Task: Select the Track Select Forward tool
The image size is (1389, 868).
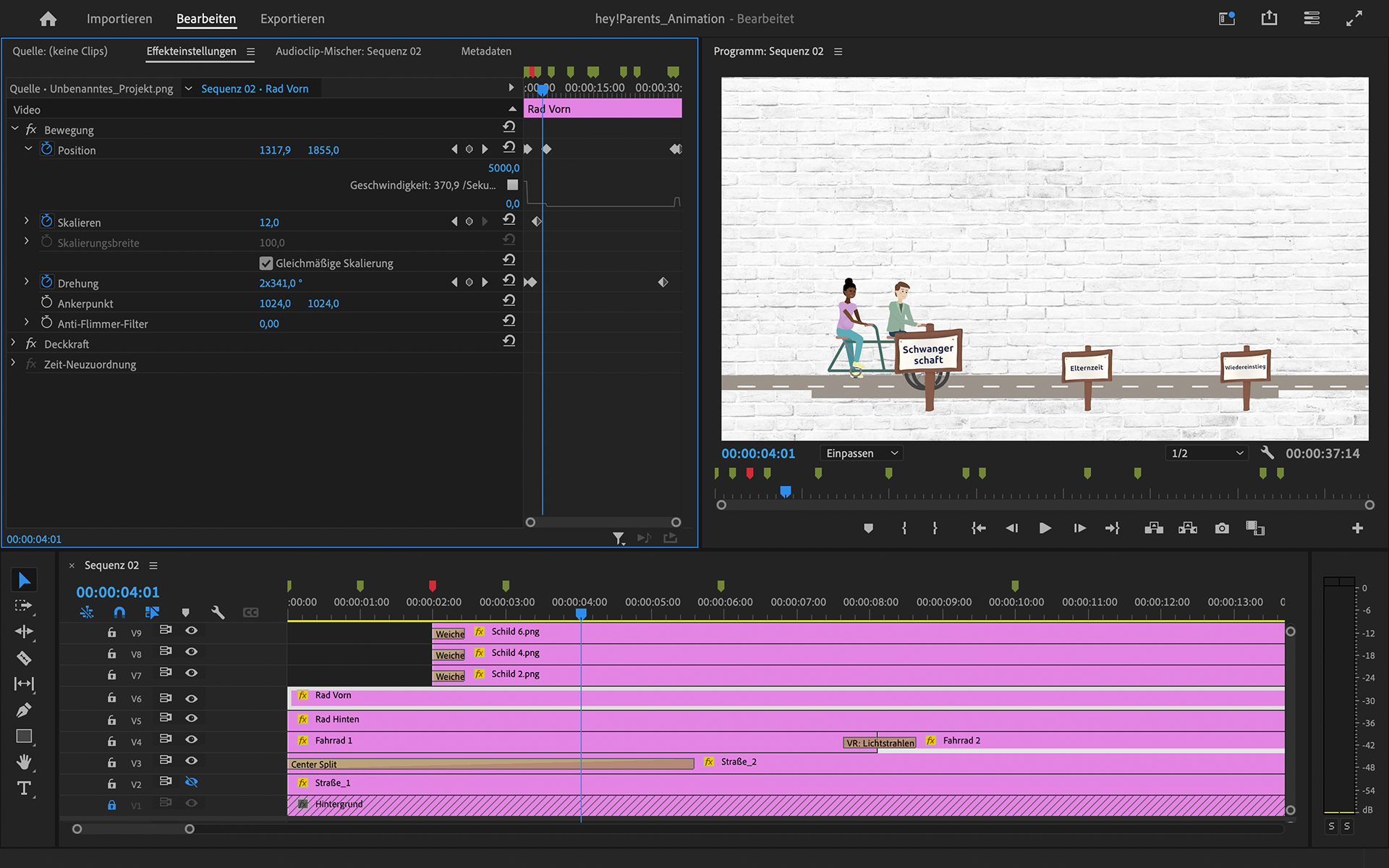Action: click(x=24, y=605)
